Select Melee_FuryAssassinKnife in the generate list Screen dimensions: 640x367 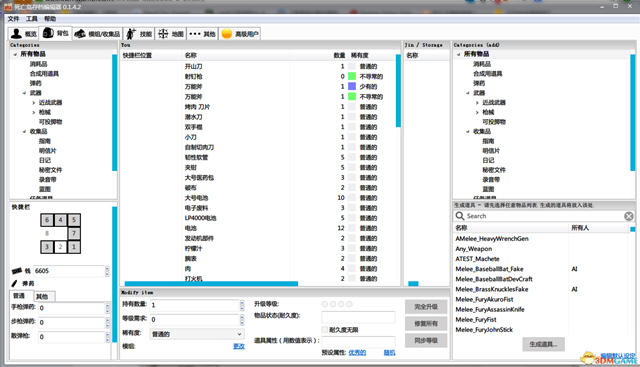point(490,309)
